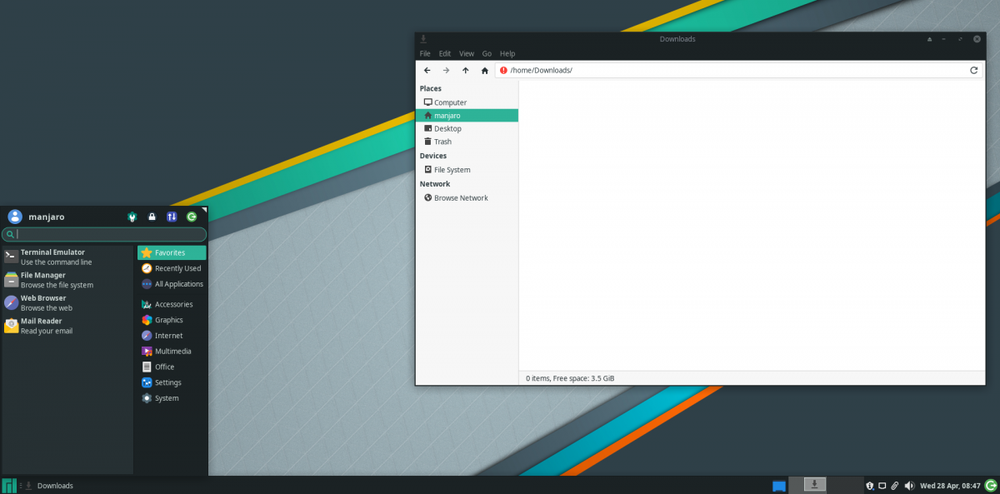Launch Web Browser from favorites
This screenshot has height=494, width=1000.
pyautogui.click(x=67, y=303)
